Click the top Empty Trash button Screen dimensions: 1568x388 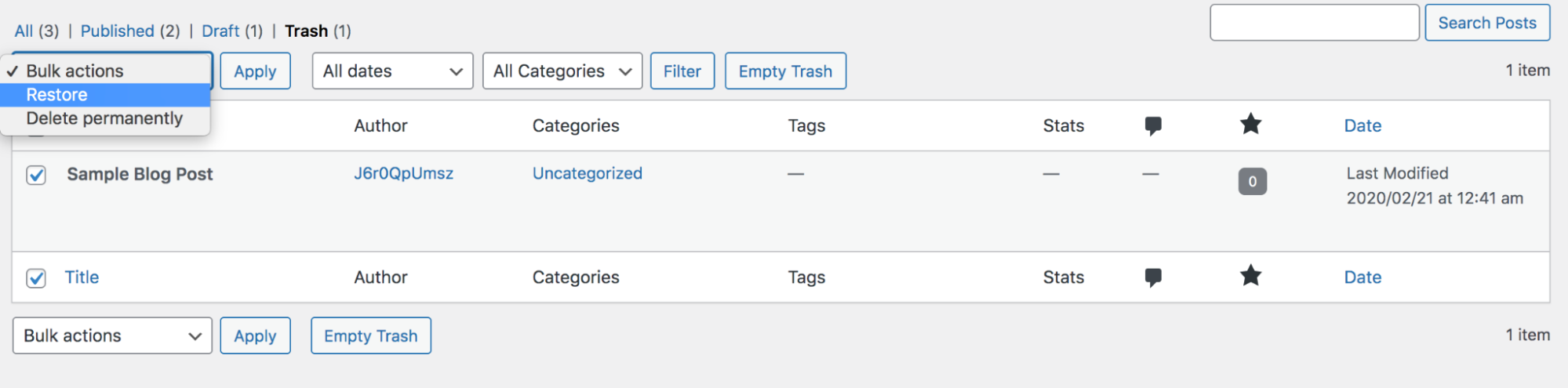point(785,71)
